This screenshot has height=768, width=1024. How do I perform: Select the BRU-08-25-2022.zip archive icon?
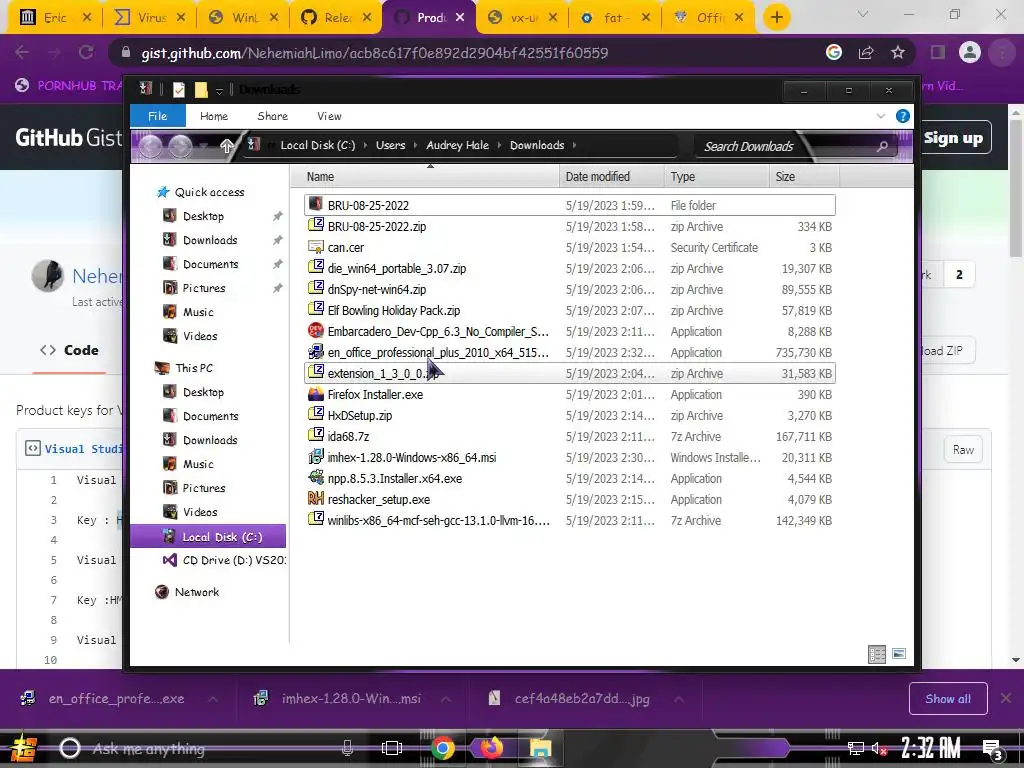(316, 226)
